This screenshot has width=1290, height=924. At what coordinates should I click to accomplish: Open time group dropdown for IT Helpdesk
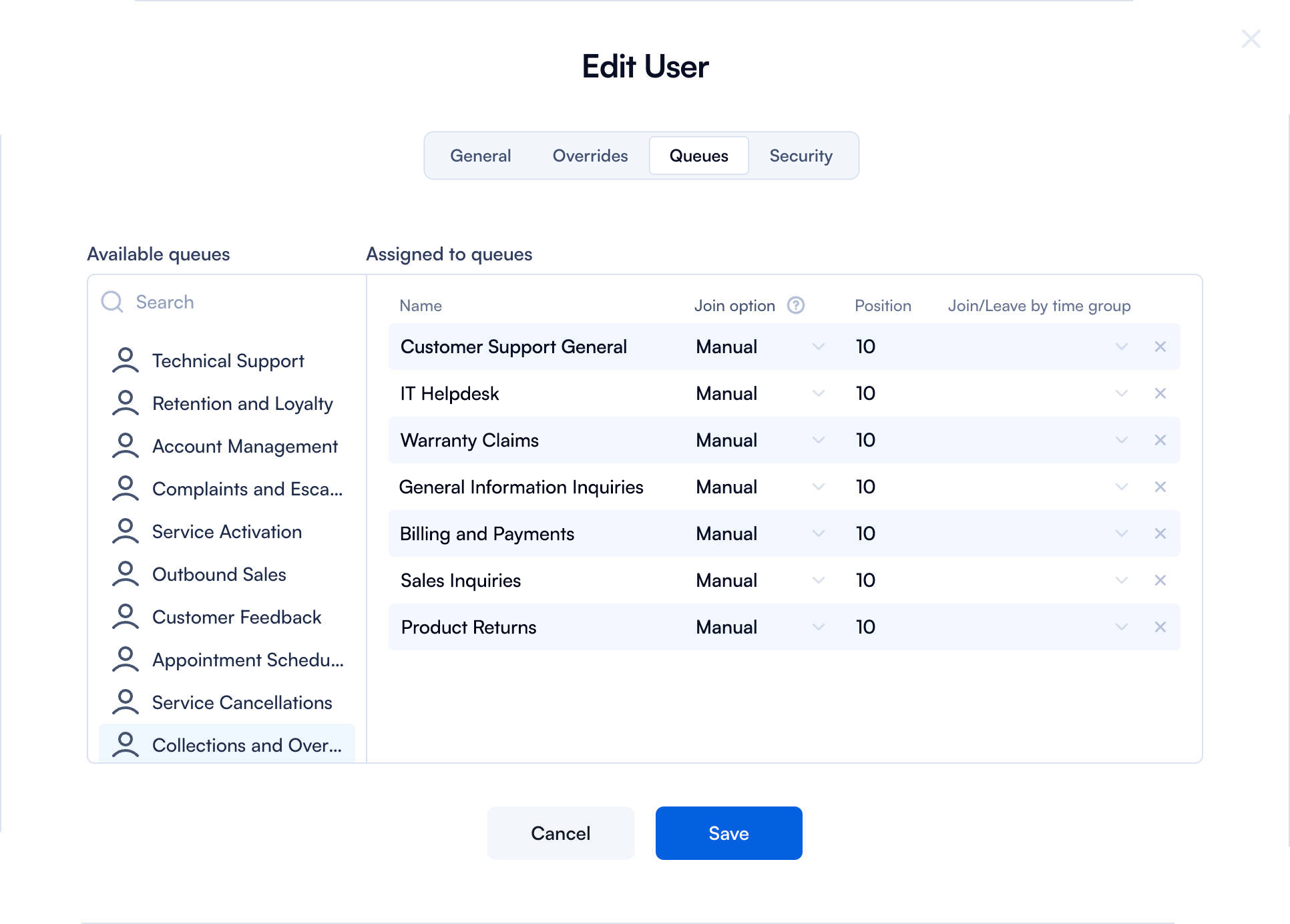[x=1121, y=393]
